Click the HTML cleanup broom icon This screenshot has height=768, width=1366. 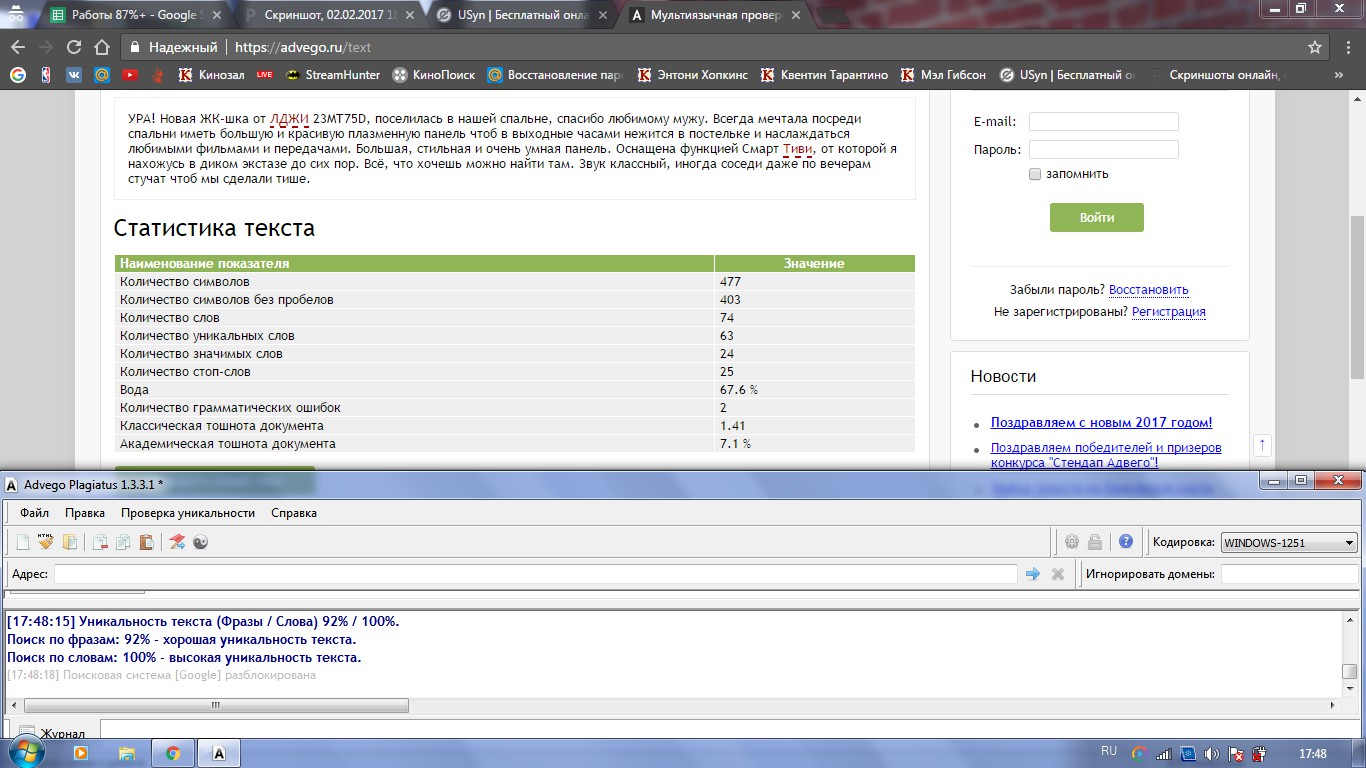pos(46,542)
